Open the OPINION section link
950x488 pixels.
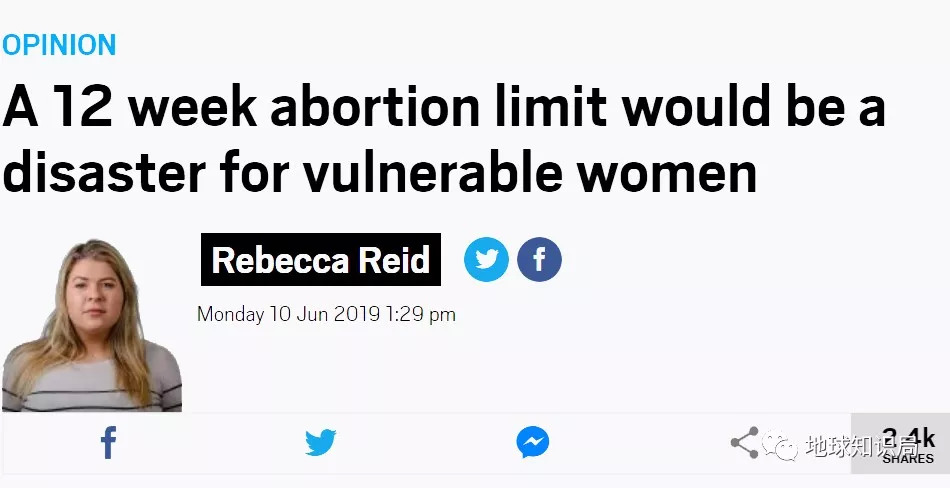click(x=59, y=45)
